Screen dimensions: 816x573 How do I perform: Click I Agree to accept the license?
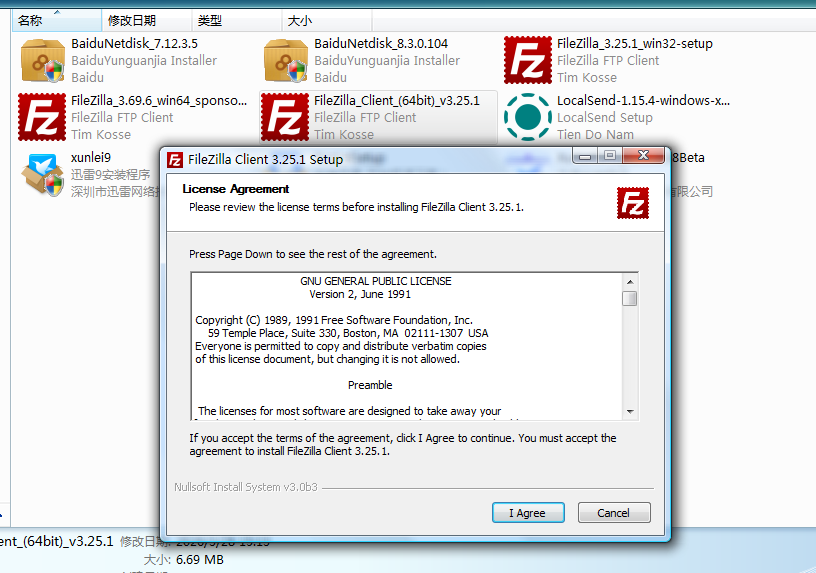(x=528, y=513)
